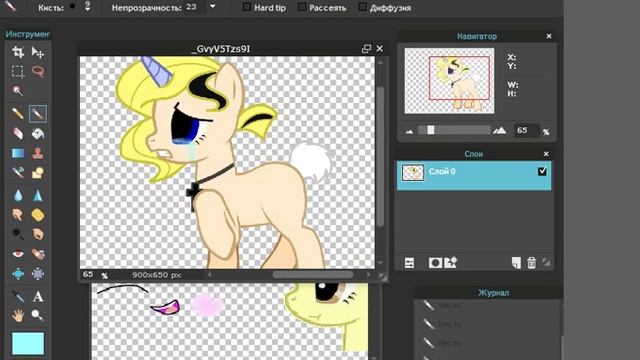Select the Hand pan tool
This screenshot has height=360, width=640.
pyautogui.click(x=18, y=315)
